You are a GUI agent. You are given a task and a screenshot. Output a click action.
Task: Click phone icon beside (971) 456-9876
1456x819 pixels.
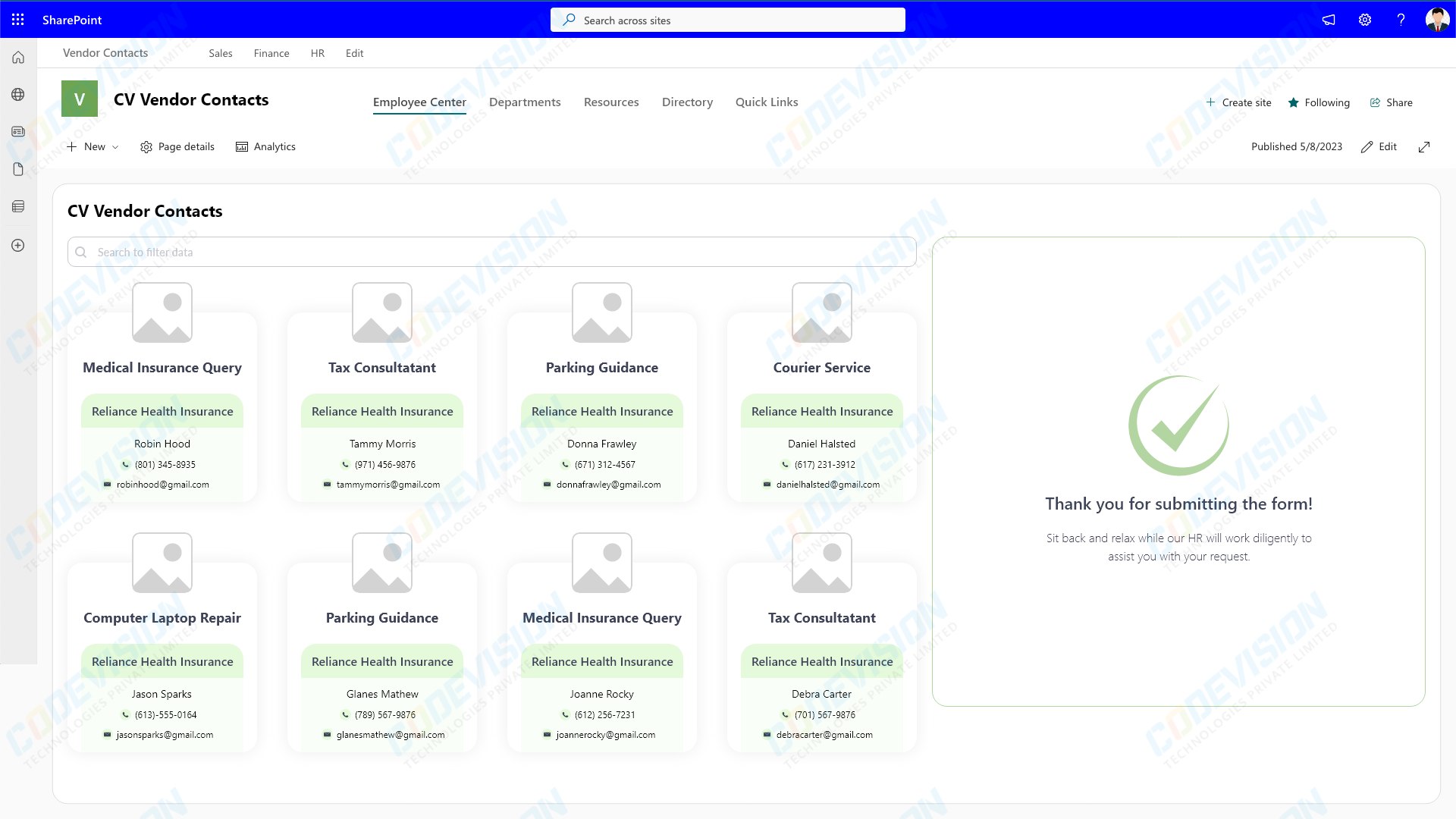coord(346,465)
